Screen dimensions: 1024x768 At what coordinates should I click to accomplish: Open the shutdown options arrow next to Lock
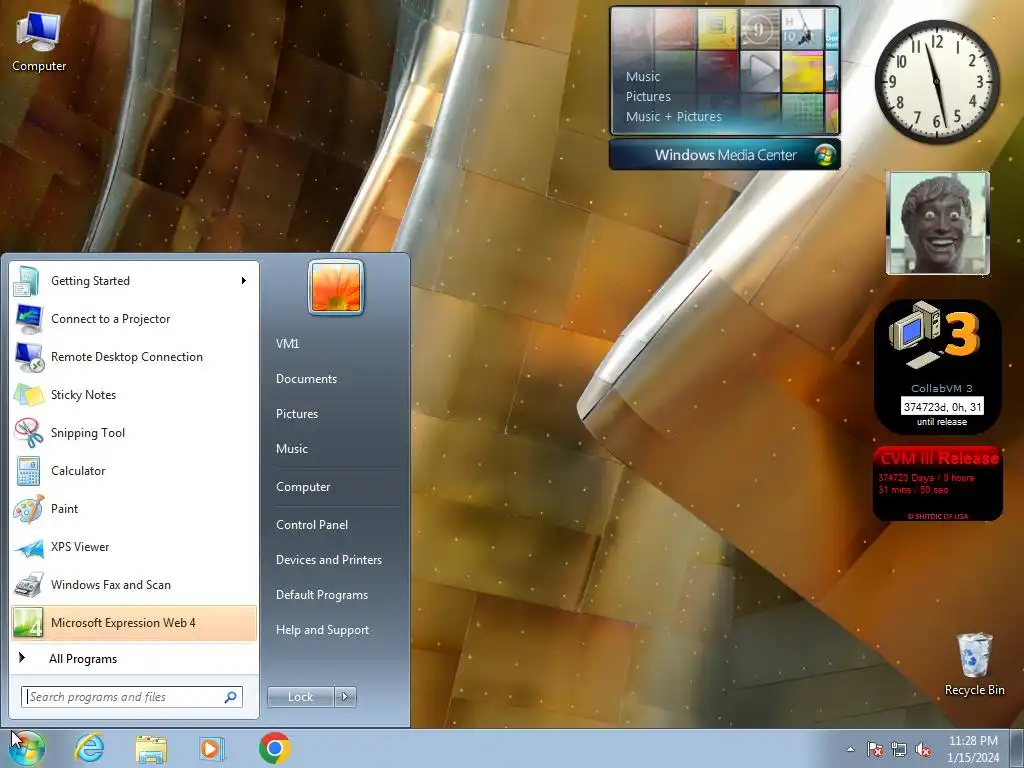click(345, 697)
